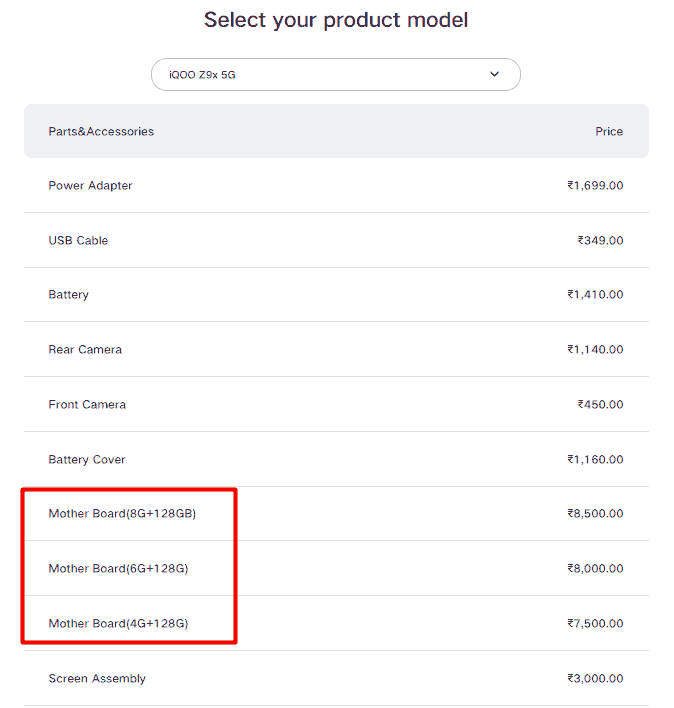Click the Front Camera row label
This screenshot has height=708, width=674.
coord(87,405)
